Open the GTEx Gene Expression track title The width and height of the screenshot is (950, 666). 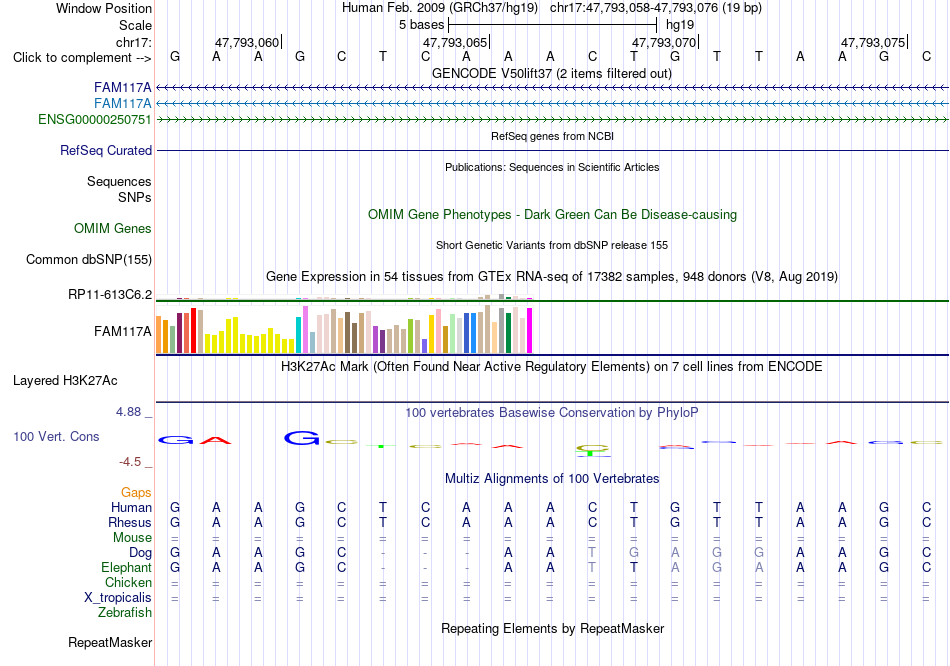552,276
